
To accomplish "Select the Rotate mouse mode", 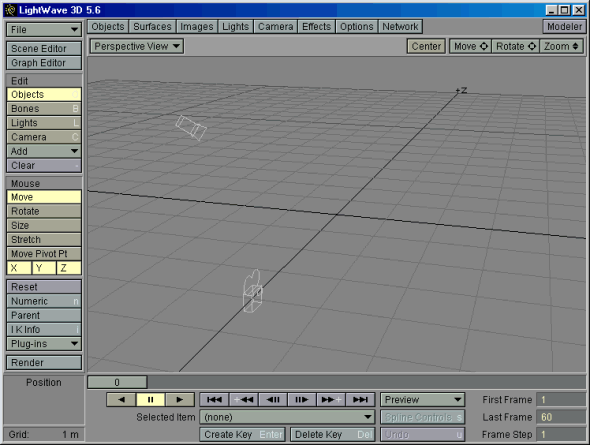I will point(44,211).
